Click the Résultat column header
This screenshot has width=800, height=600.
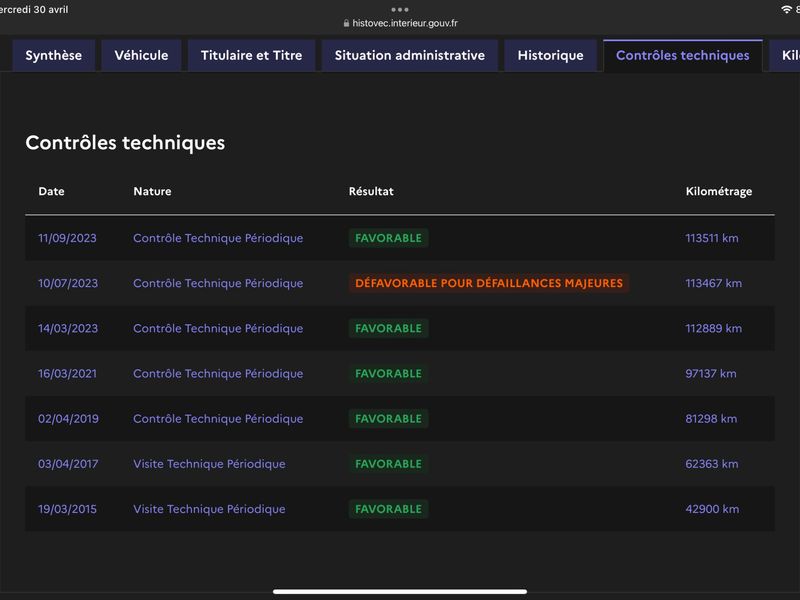click(x=371, y=191)
